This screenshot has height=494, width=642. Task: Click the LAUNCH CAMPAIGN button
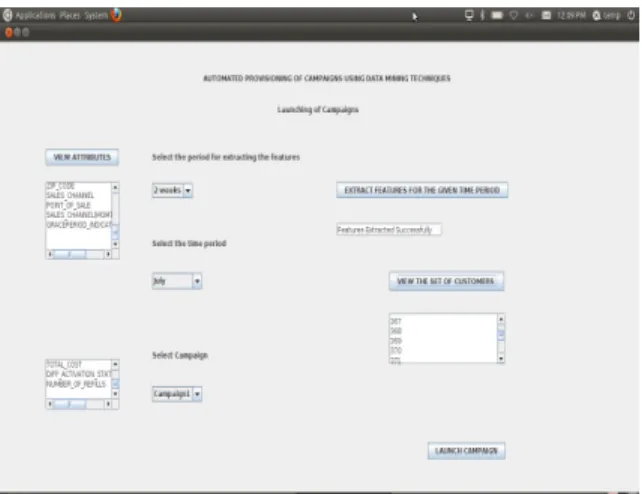tap(466, 451)
